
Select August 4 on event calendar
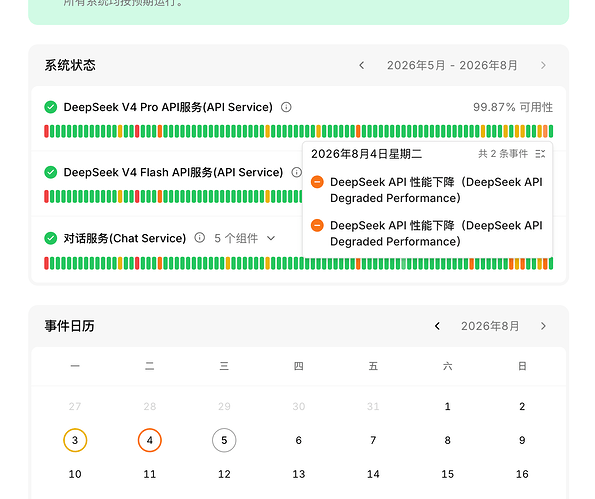click(x=150, y=440)
